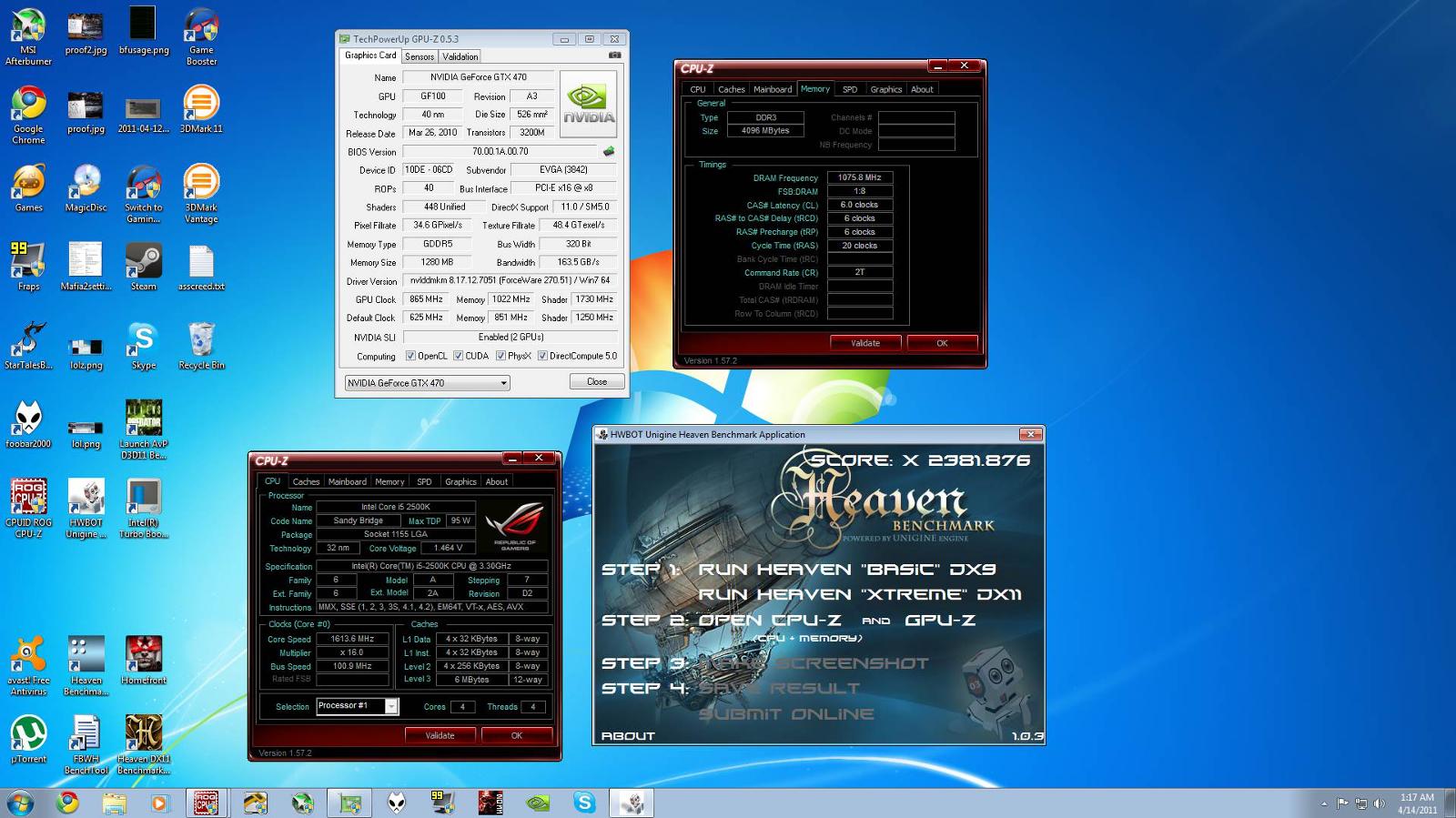
Task: Click SUBMIT ONLINE in Heaven benchmark
Action: (x=786, y=714)
